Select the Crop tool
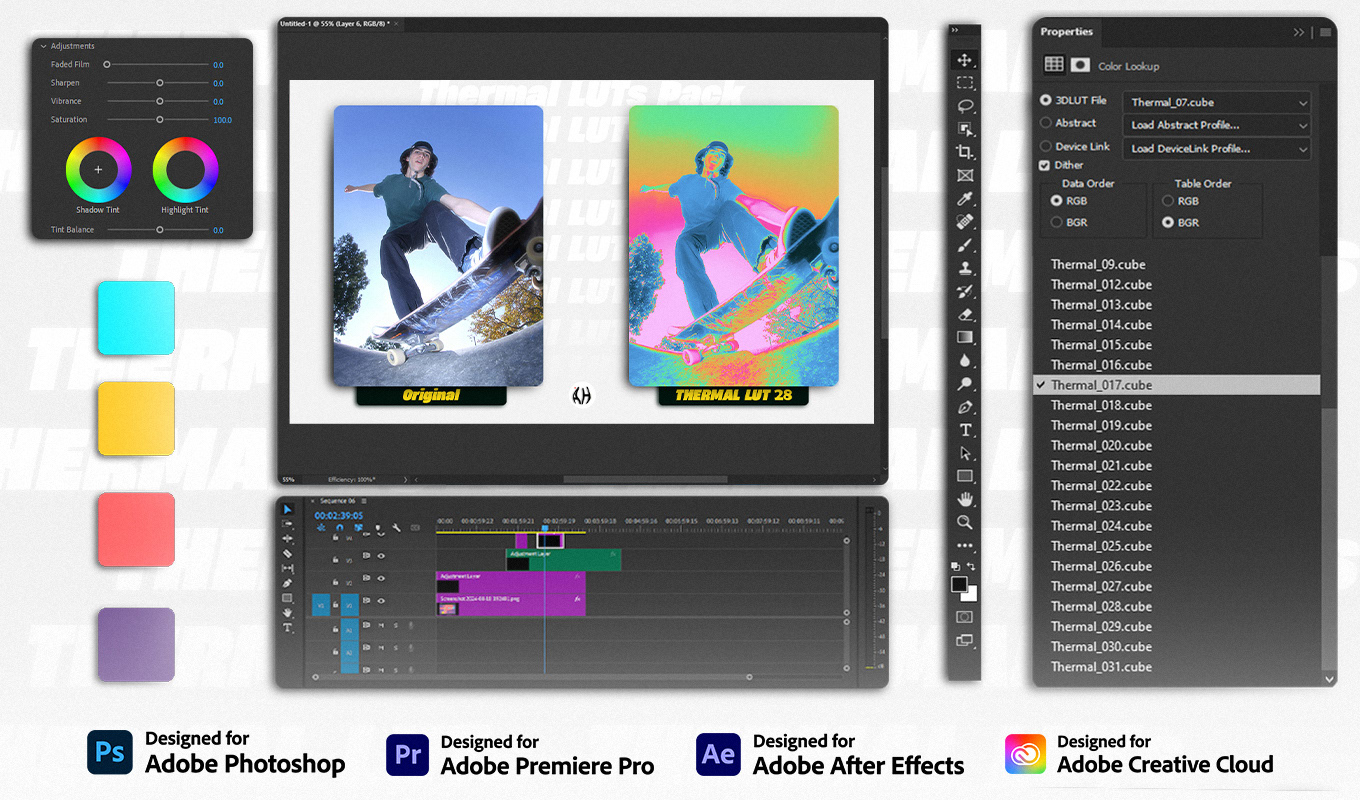The height and width of the screenshot is (800, 1360). (x=965, y=152)
